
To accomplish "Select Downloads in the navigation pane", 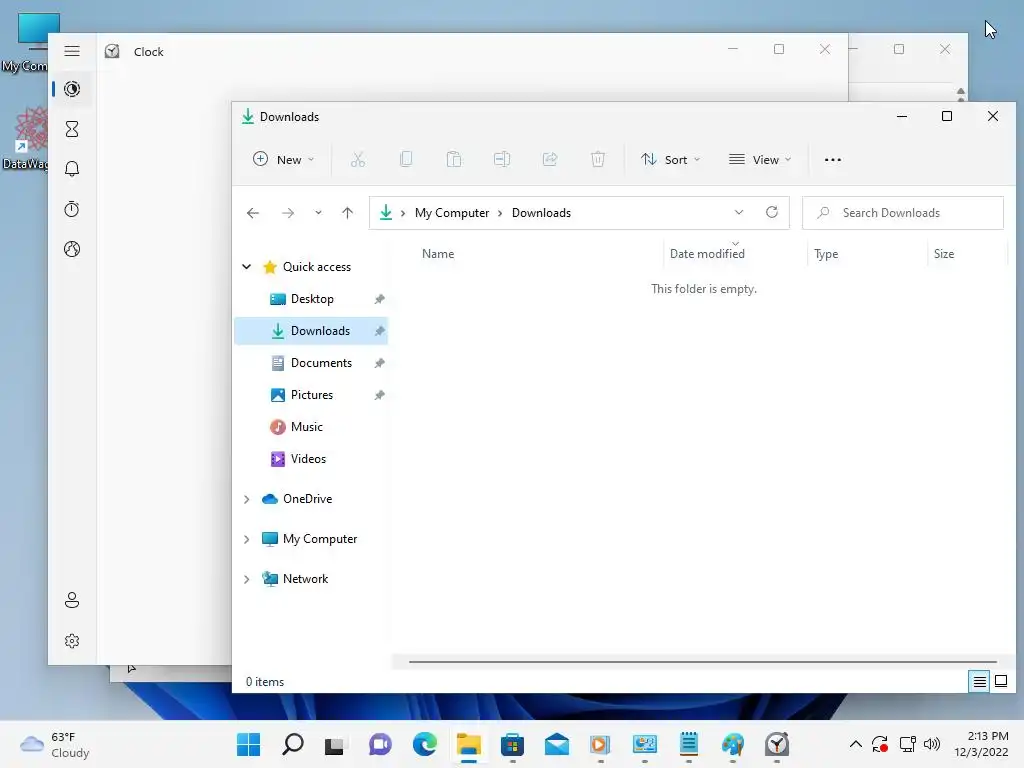I will coord(312,330).
